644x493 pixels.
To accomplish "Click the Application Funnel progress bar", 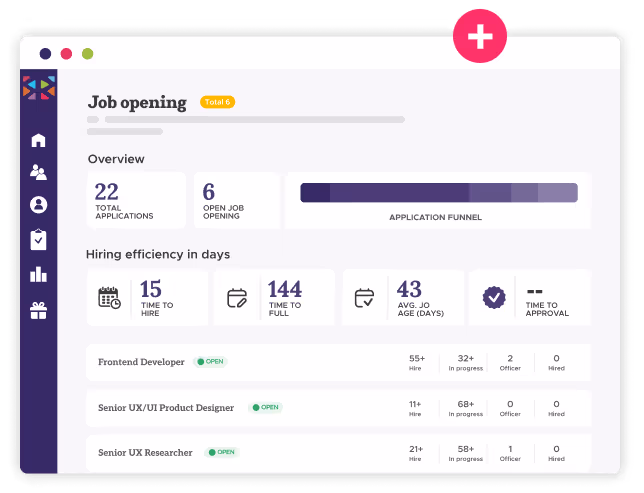I will click(x=439, y=193).
